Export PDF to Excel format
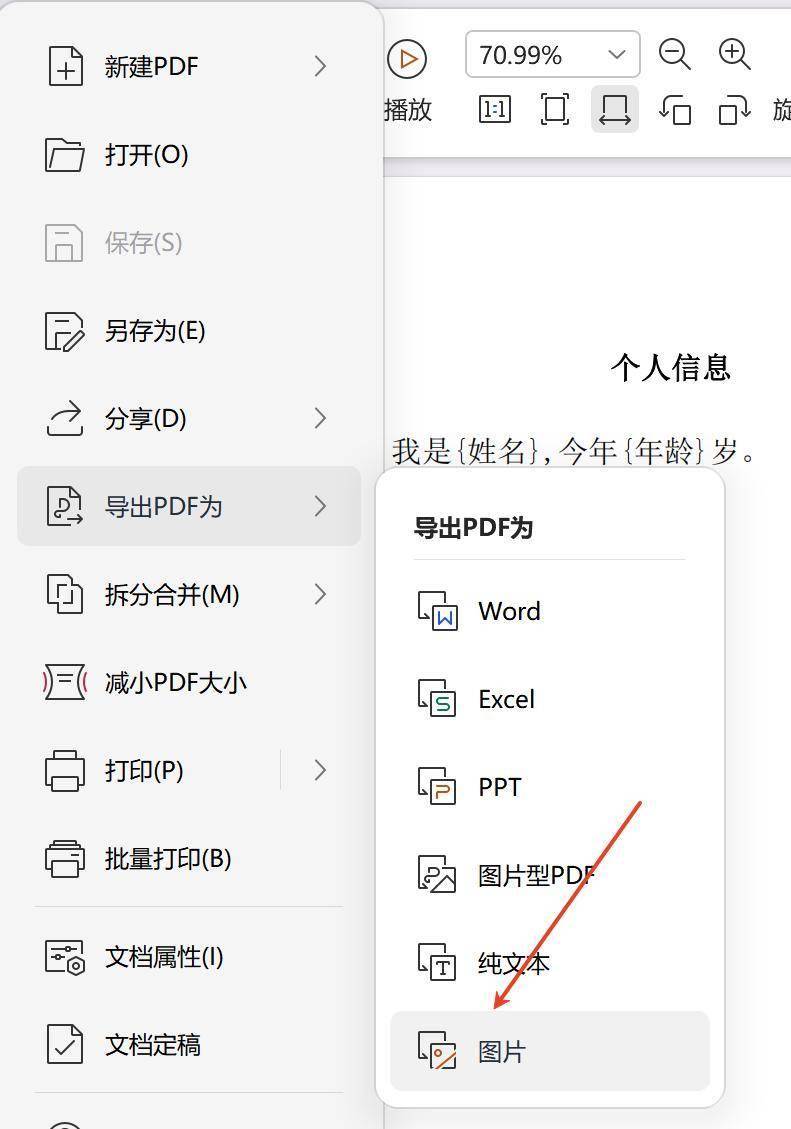This screenshot has height=1129, width=791. (506, 699)
